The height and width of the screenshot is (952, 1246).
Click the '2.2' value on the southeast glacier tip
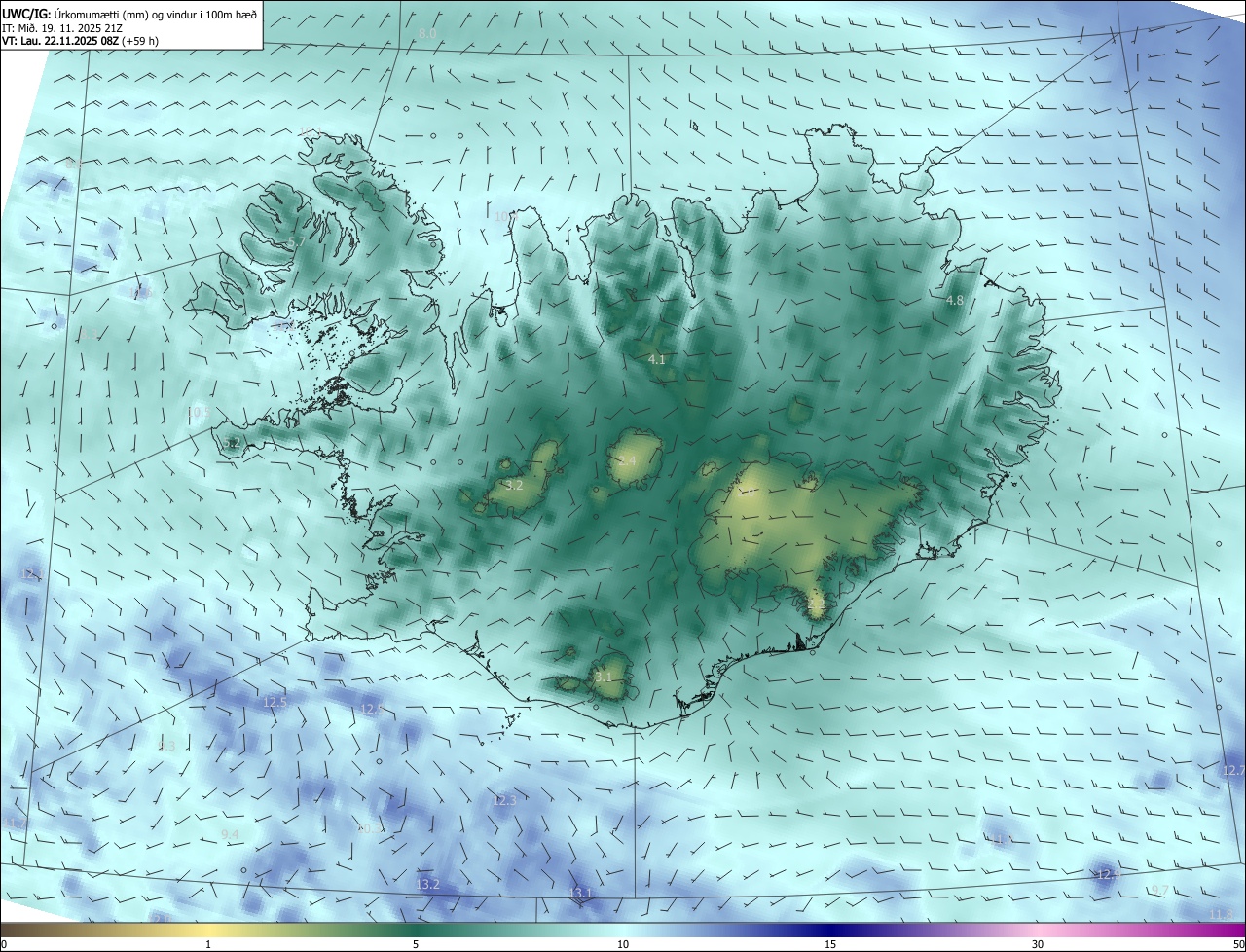816,605
